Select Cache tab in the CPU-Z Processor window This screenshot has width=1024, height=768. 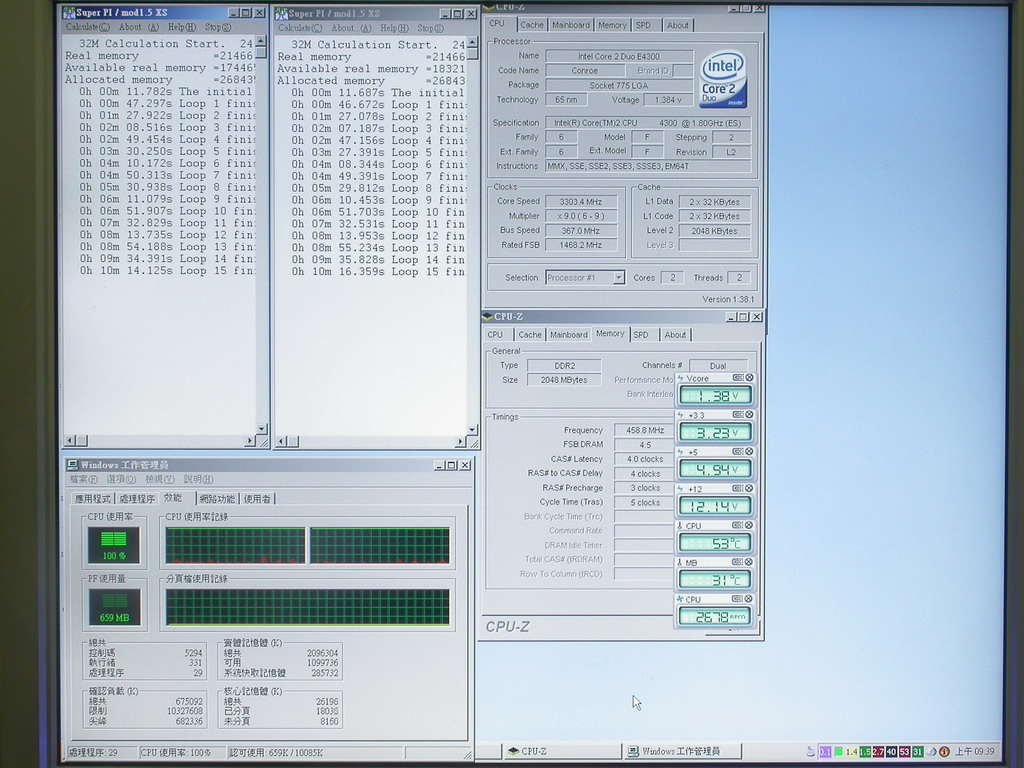click(532, 25)
